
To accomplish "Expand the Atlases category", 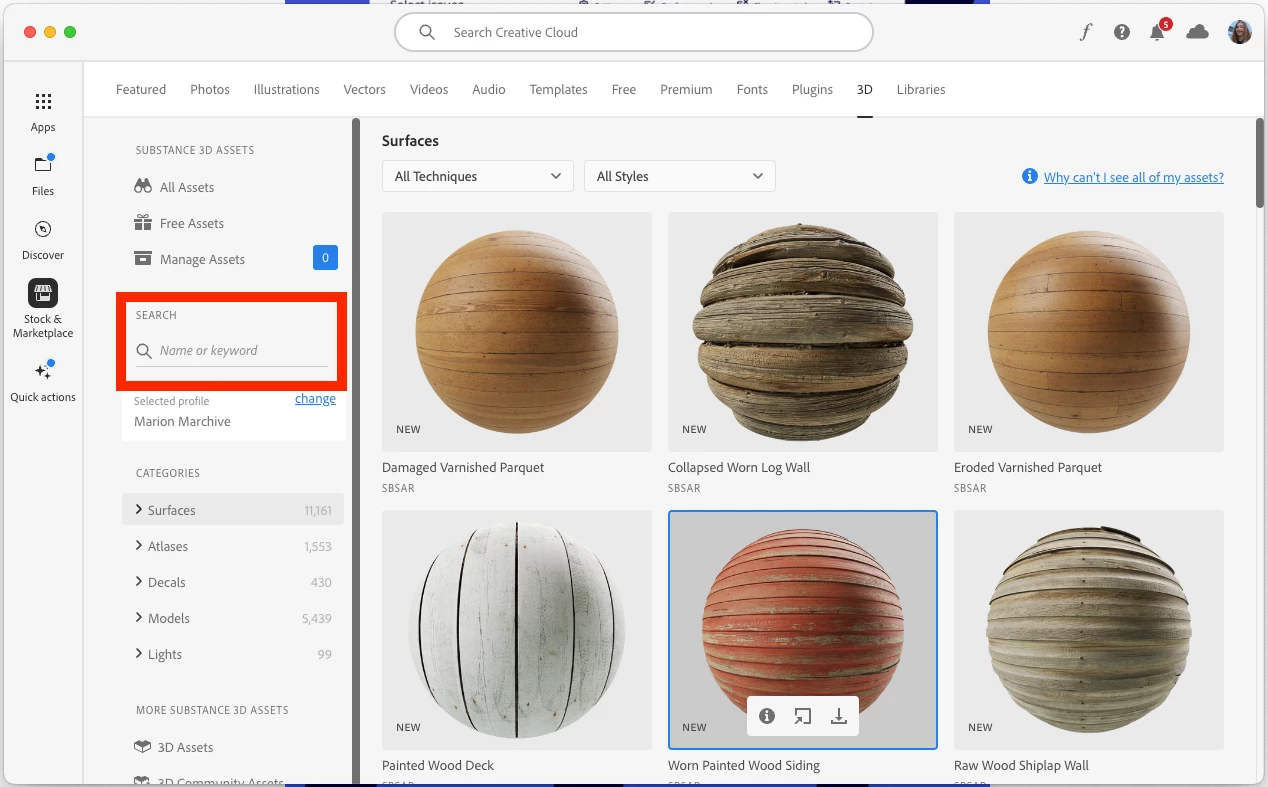I will point(139,545).
